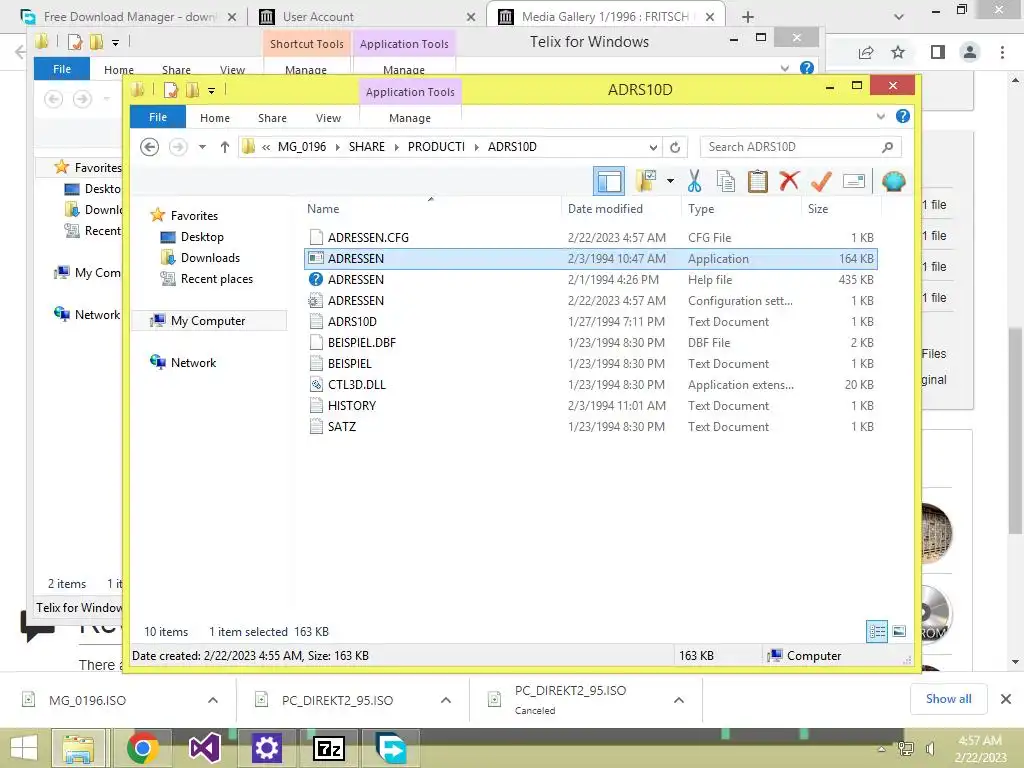Select My Computer in ADRS10D sidebar

[208, 321]
